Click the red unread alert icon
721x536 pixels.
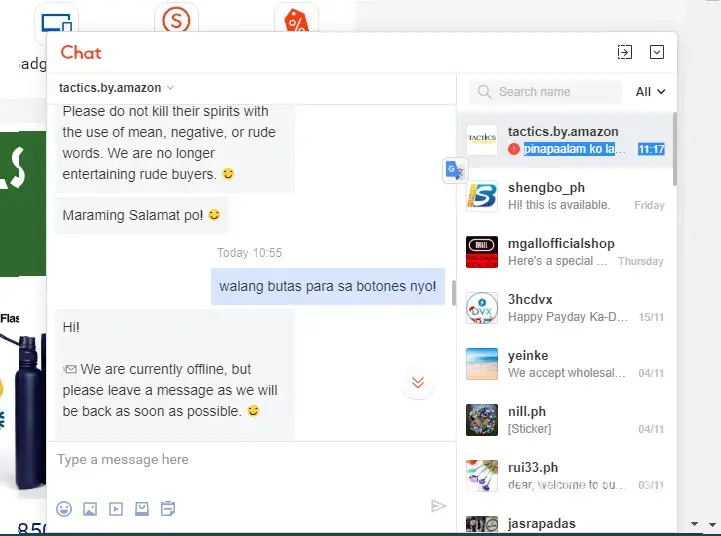[x=514, y=149]
